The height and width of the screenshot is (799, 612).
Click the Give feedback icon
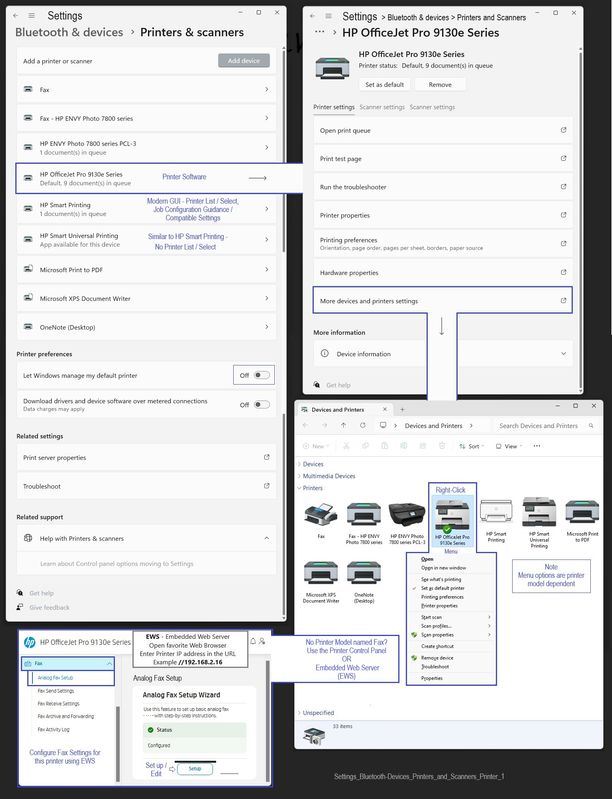[x=20, y=607]
